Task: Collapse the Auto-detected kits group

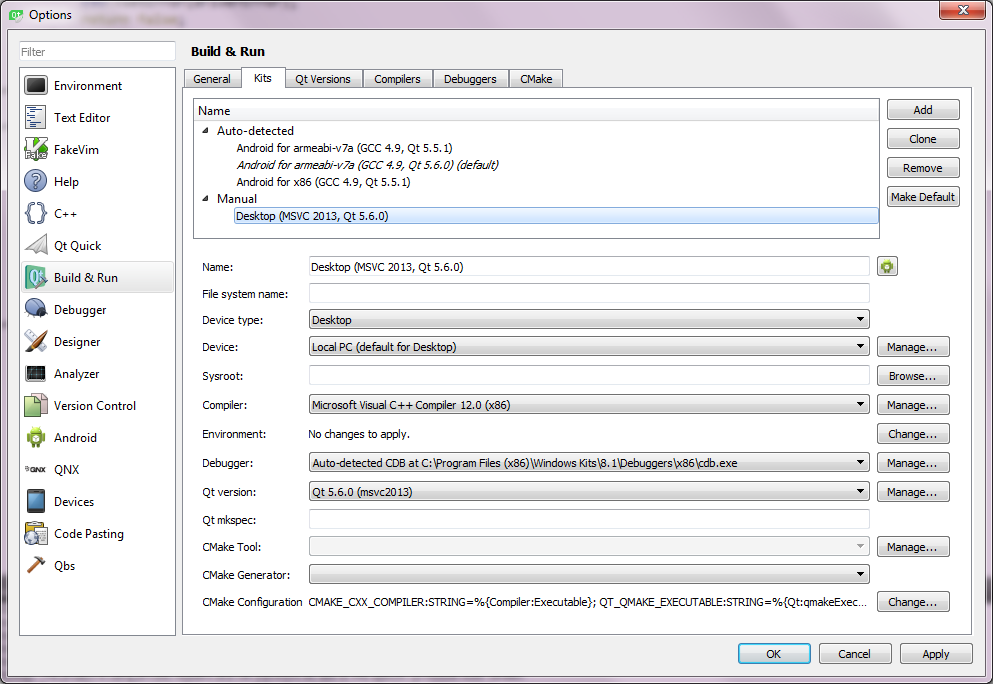Action: coord(205,131)
